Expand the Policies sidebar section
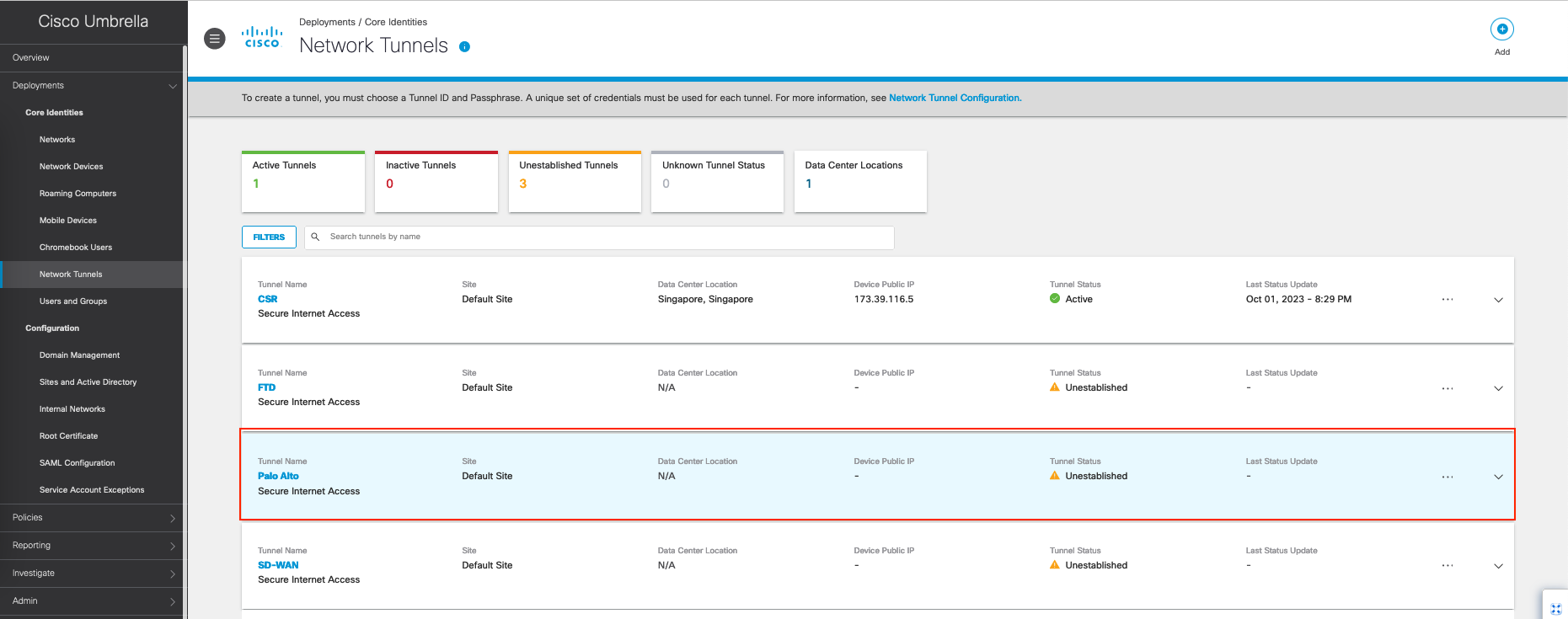This screenshot has width=1568, height=619. [x=91, y=518]
